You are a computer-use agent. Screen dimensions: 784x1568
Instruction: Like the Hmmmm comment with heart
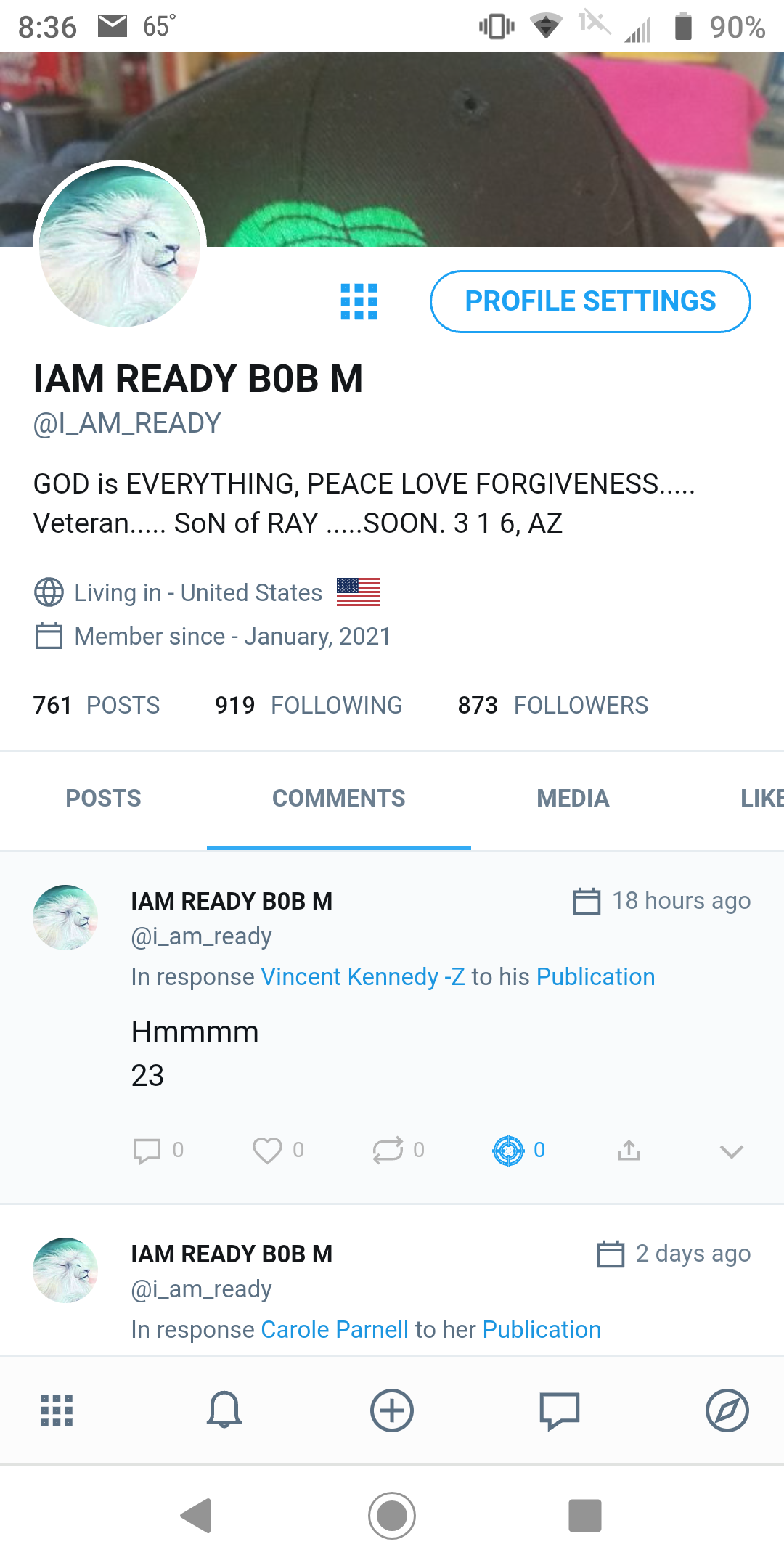(x=267, y=1151)
